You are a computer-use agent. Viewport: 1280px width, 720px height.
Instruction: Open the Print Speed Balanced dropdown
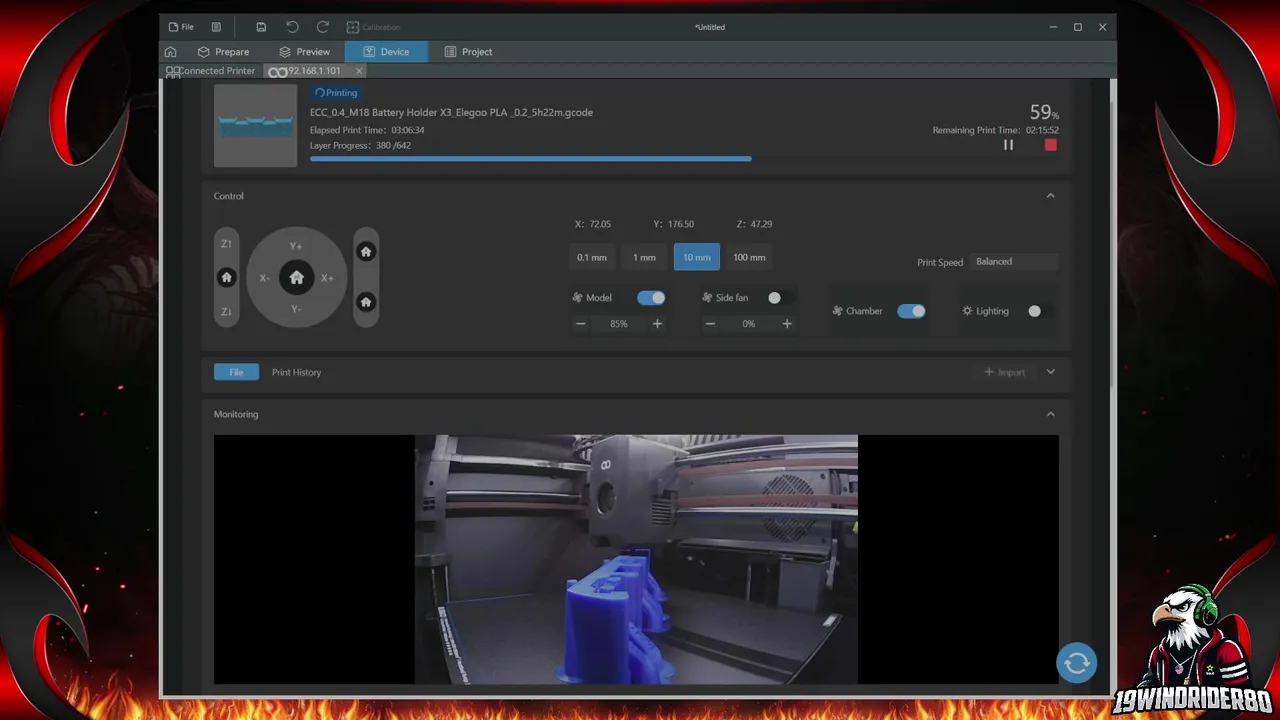click(1014, 262)
